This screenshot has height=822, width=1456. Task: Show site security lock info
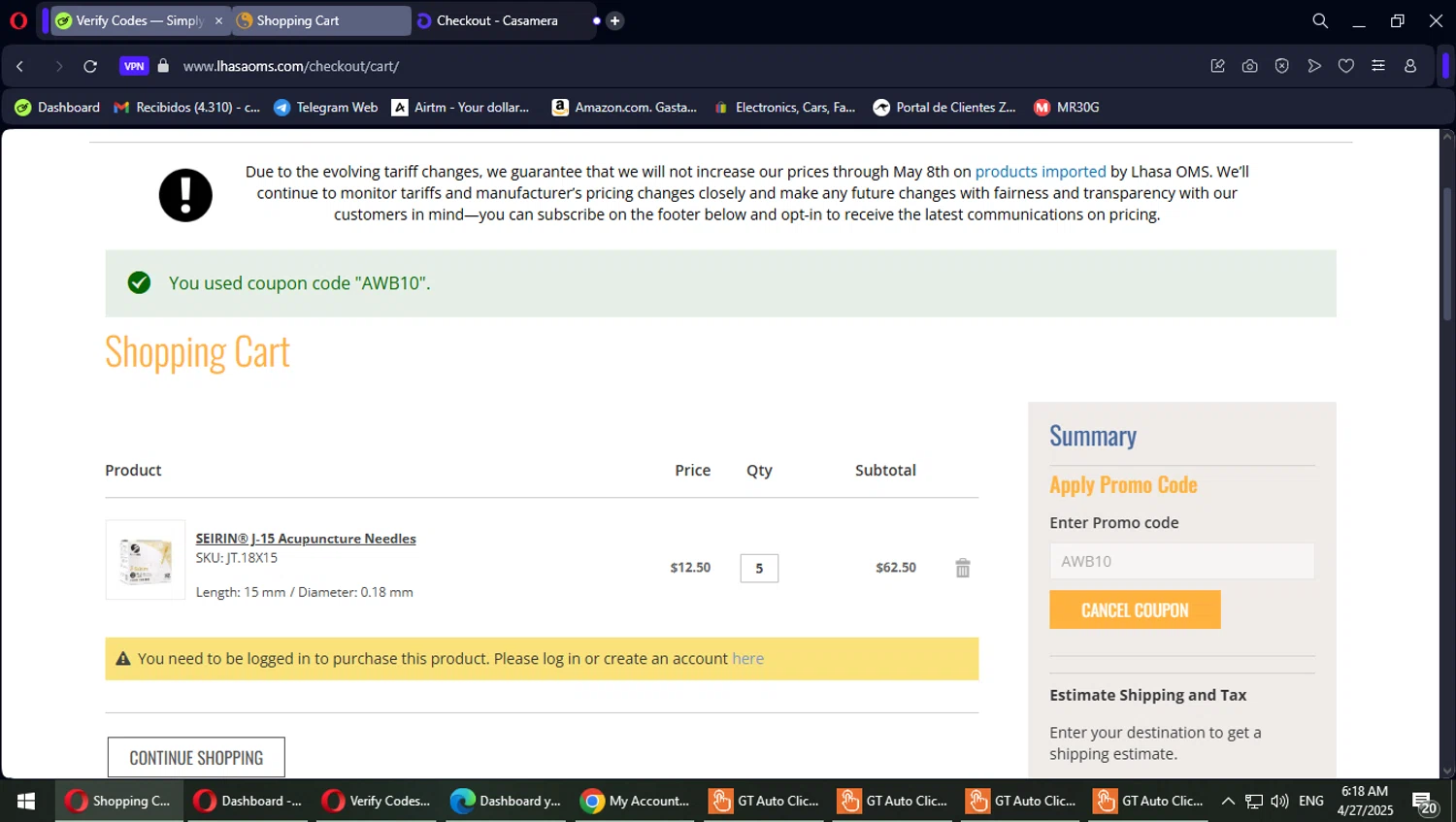click(x=163, y=66)
